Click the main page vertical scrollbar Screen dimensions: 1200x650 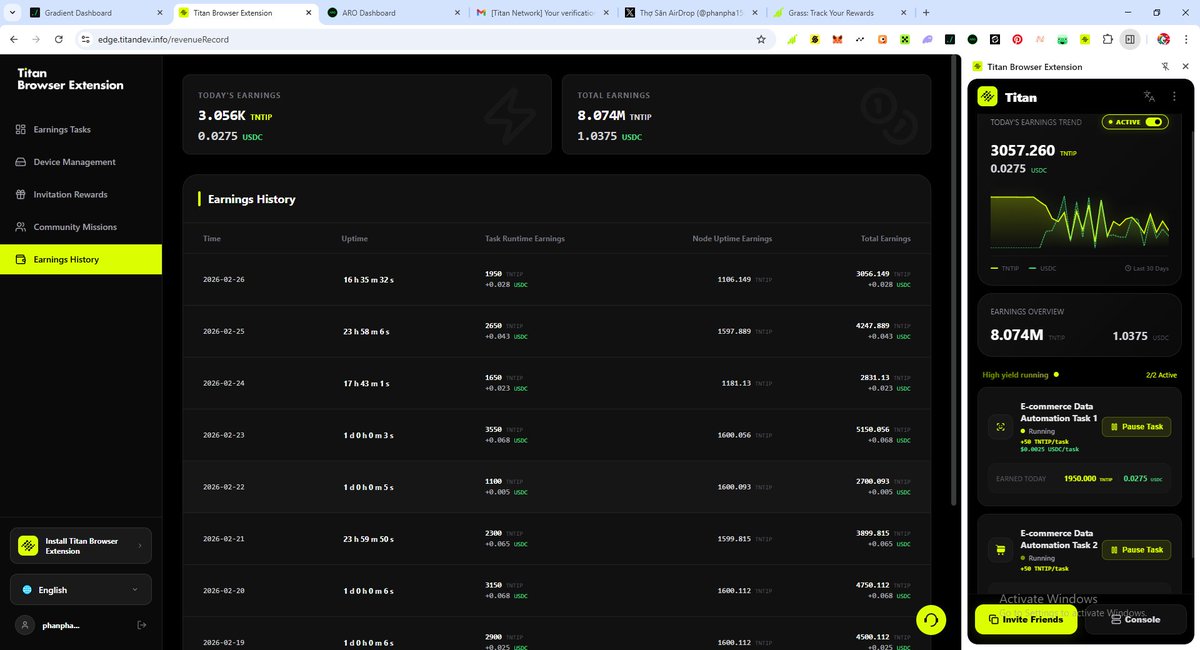[x=954, y=280]
